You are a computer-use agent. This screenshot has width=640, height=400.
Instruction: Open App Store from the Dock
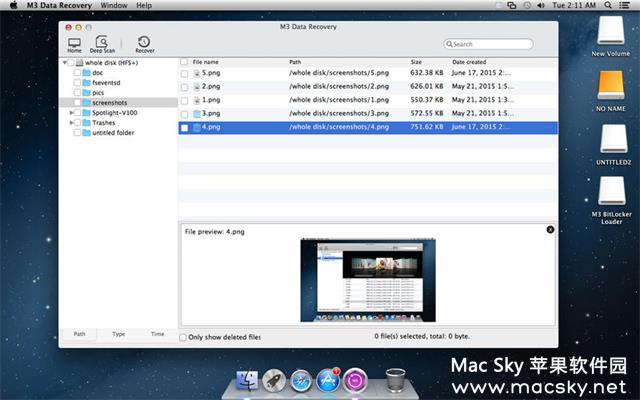point(328,380)
